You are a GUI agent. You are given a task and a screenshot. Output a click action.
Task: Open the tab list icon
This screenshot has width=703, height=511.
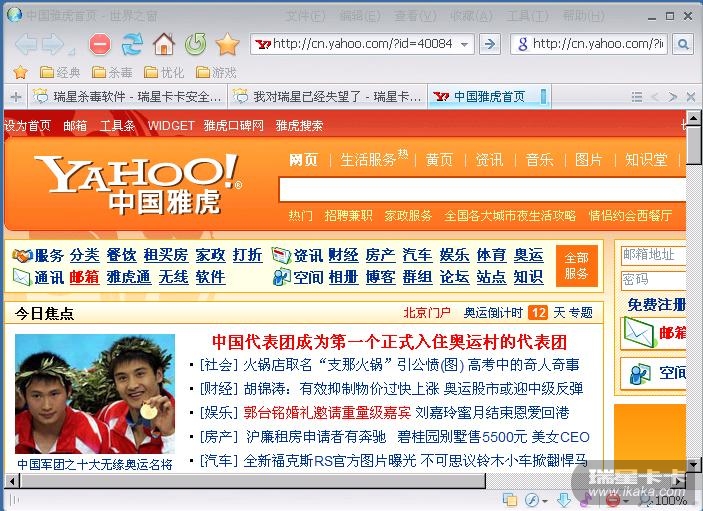tap(637, 97)
